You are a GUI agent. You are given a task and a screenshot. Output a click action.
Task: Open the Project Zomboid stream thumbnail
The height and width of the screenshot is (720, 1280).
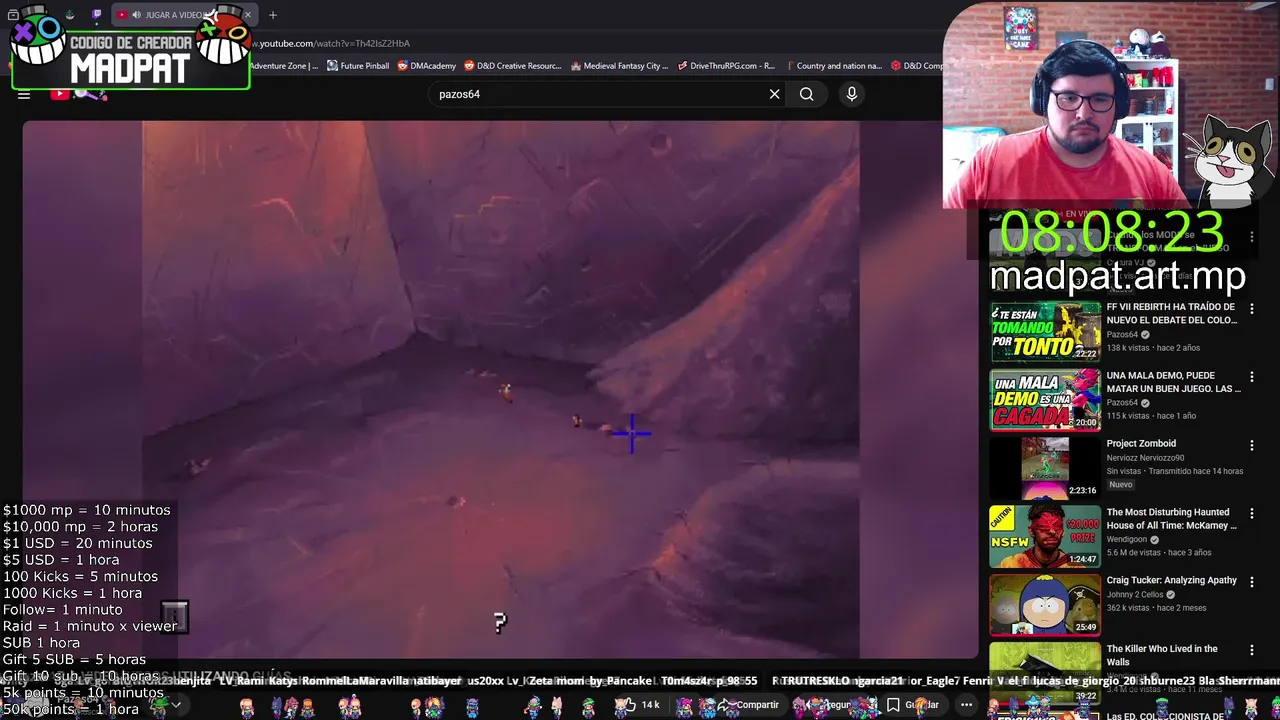[1045, 468]
